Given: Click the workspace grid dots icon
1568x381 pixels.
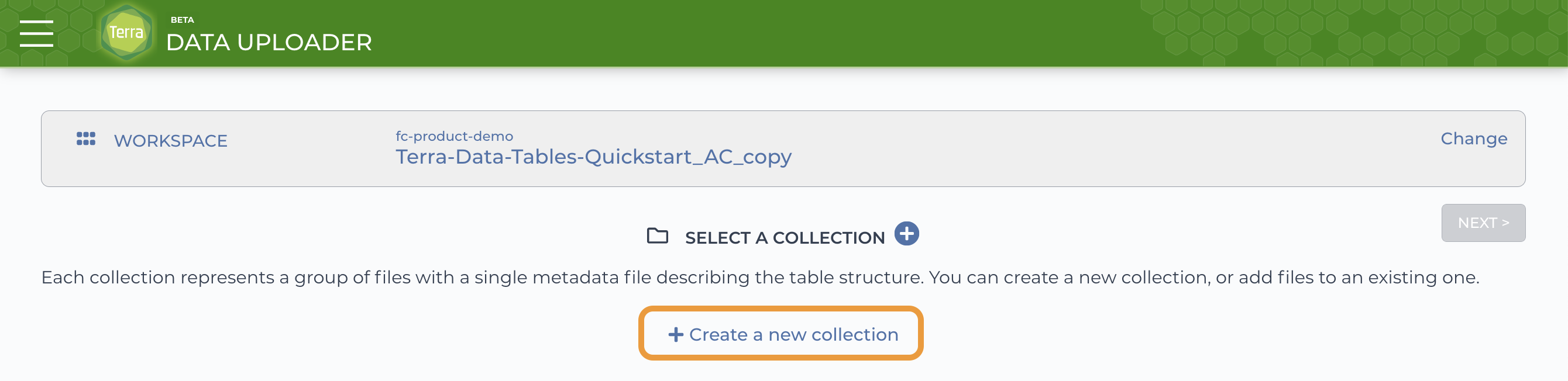Looking at the screenshot, I should click(x=86, y=139).
